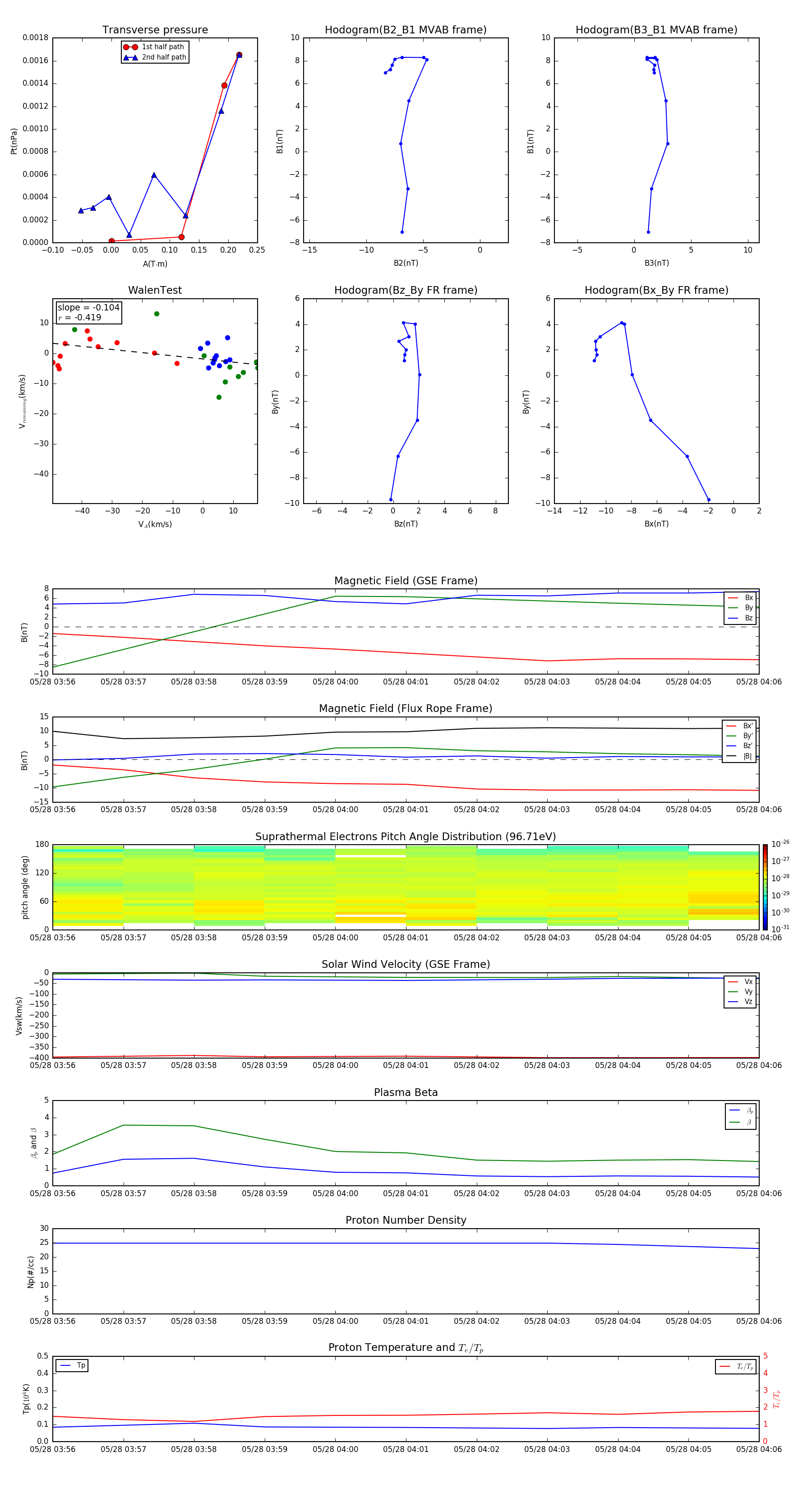The width and height of the screenshot is (812, 1489).
Task: Click the 'pitch angle (deg)' y-axis label
Action: (x=25, y=887)
